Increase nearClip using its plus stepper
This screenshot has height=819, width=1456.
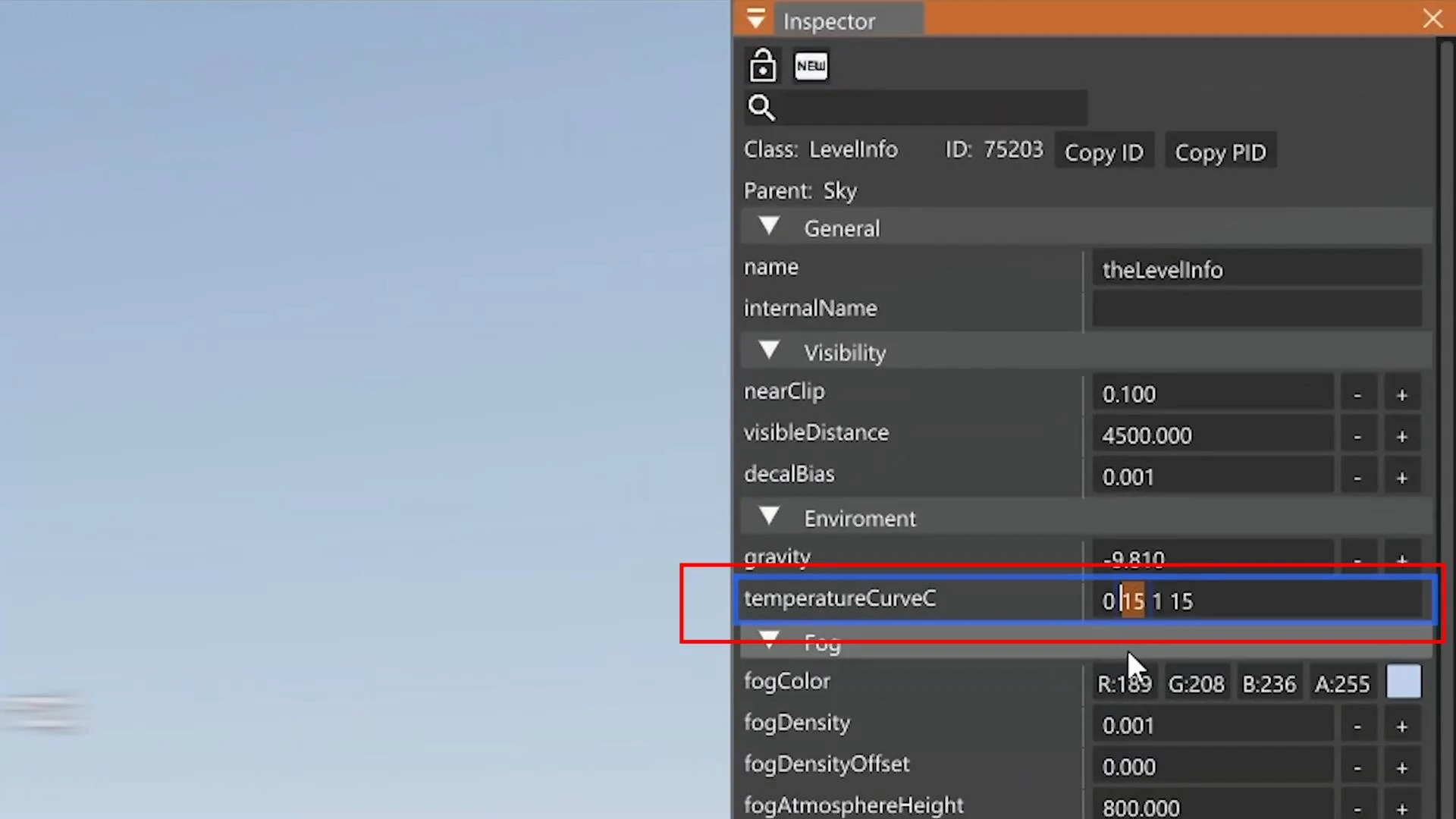coord(1401,394)
